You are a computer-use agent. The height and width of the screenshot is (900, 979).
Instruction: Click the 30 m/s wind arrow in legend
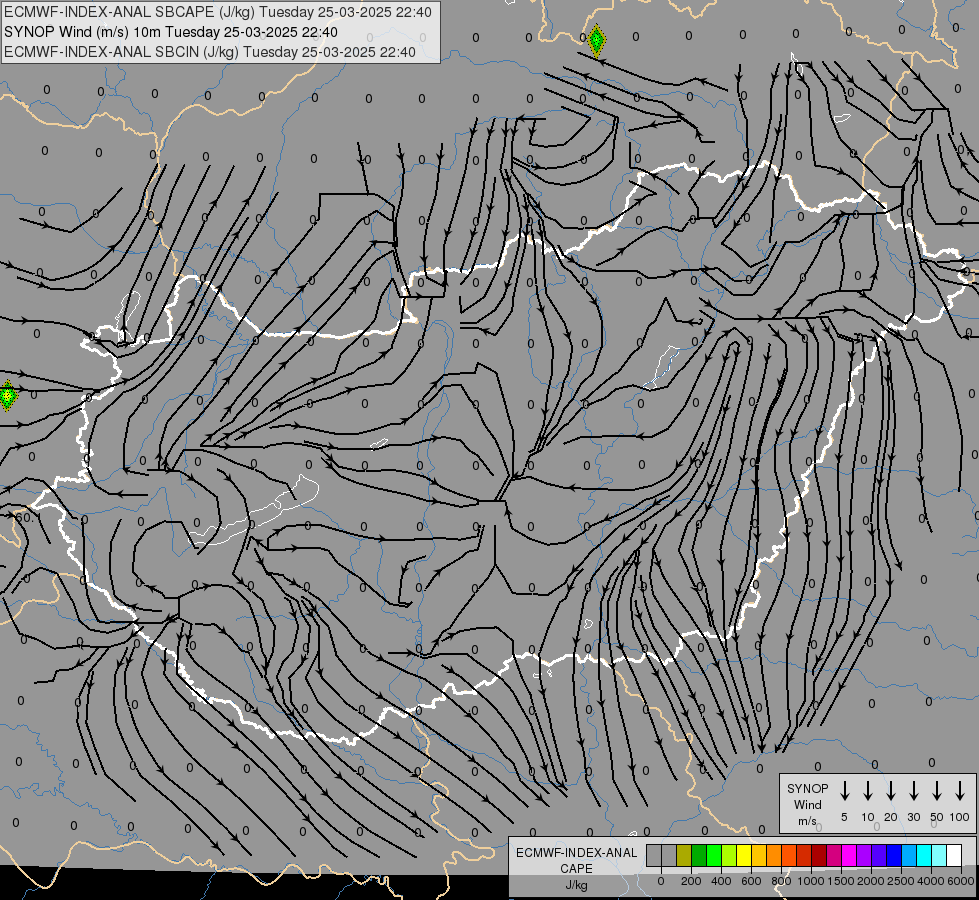tap(913, 791)
